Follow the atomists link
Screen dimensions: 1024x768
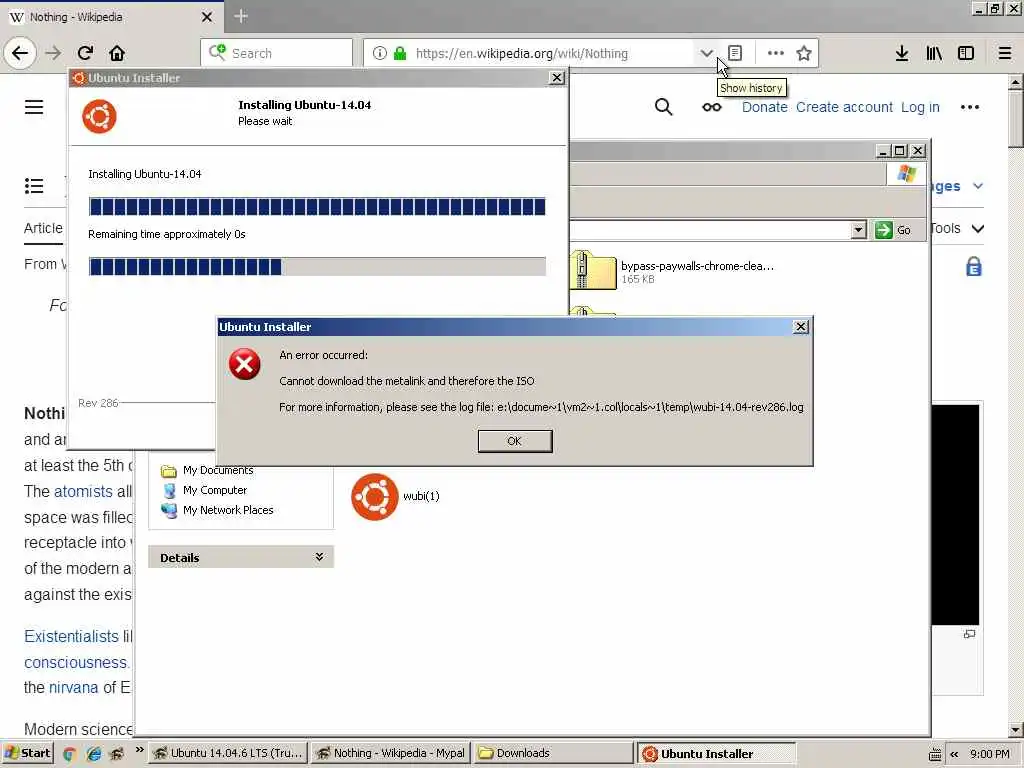pyautogui.click(x=83, y=491)
